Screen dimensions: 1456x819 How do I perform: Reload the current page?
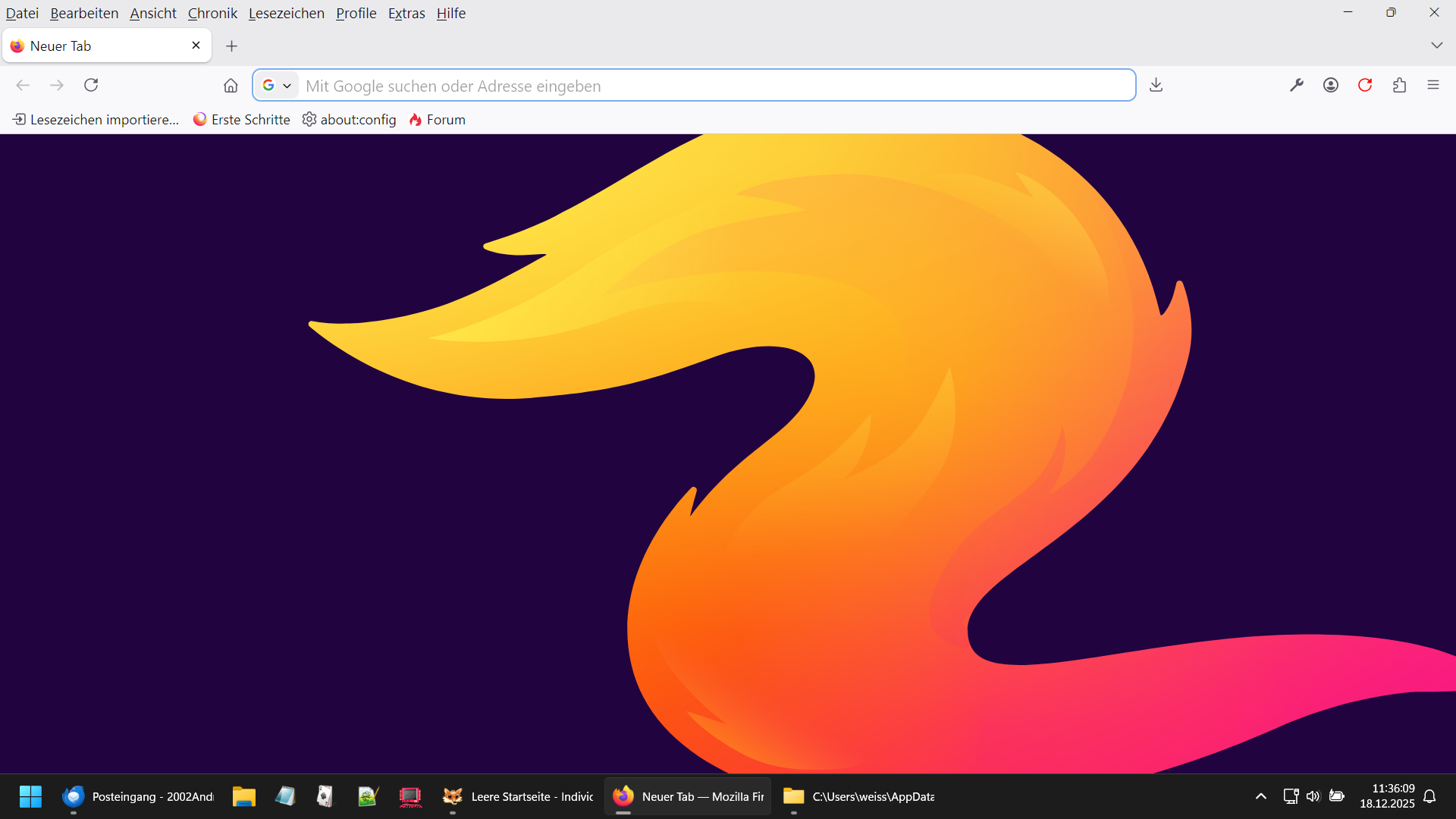[x=91, y=85]
